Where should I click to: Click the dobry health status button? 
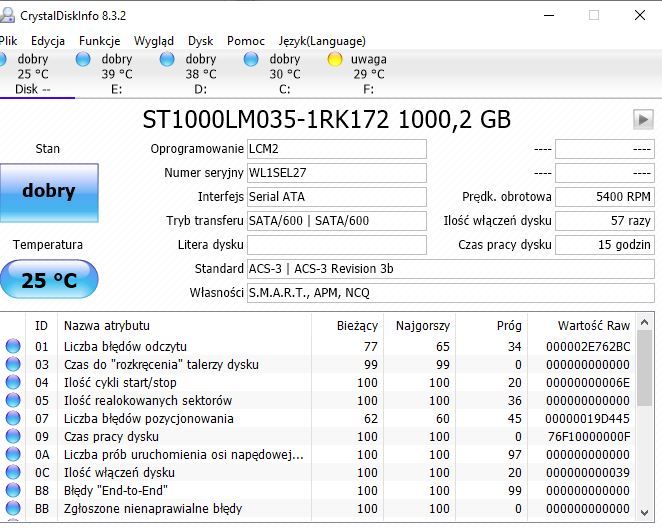[49, 192]
